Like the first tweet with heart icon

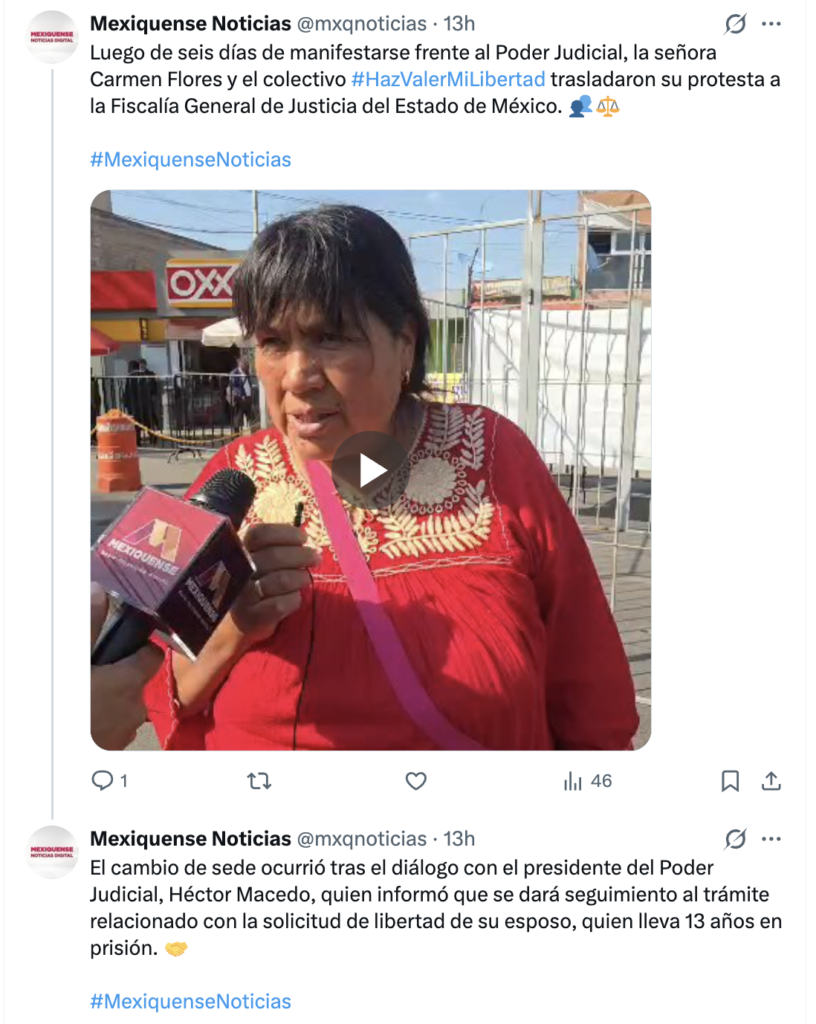point(416,780)
